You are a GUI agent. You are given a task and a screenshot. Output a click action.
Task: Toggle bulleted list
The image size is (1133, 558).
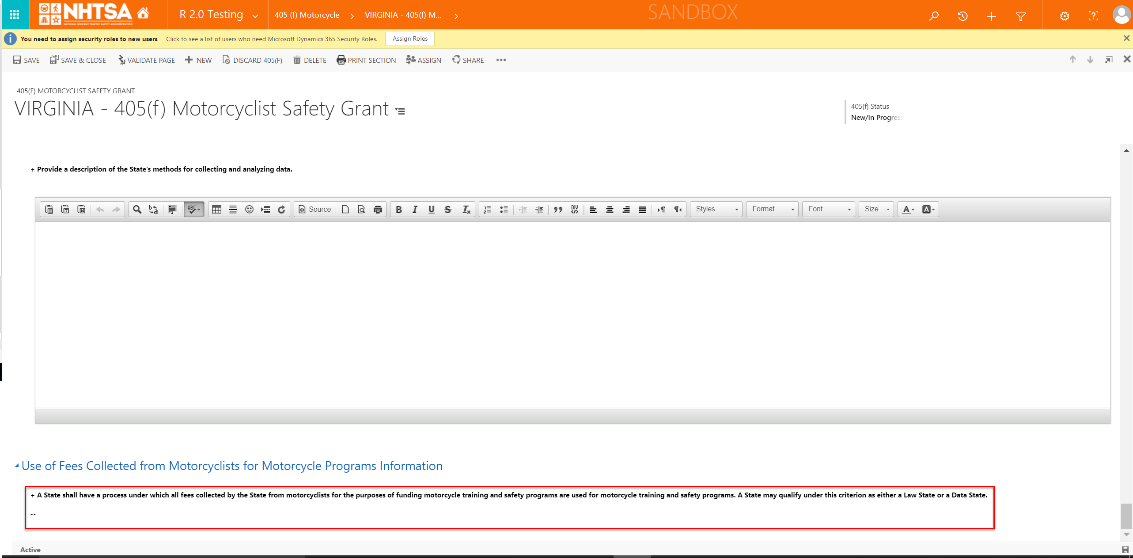[x=504, y=209]
